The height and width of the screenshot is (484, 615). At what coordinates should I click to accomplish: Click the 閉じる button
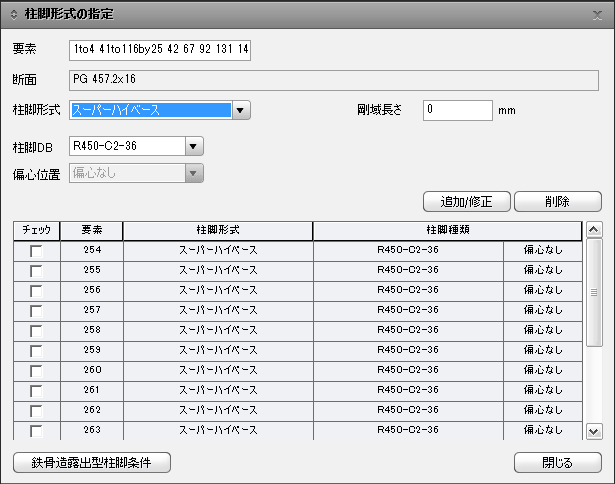point(558,463)
